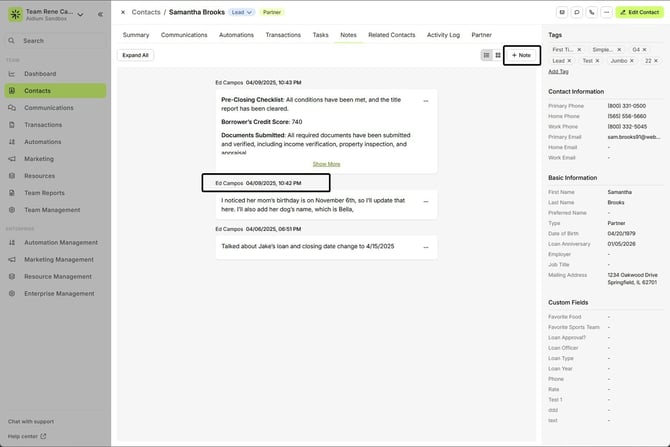This screenshot has height=447, width=670.
Task: Click the Edit Contact button
Action: (x=640, y=12)
